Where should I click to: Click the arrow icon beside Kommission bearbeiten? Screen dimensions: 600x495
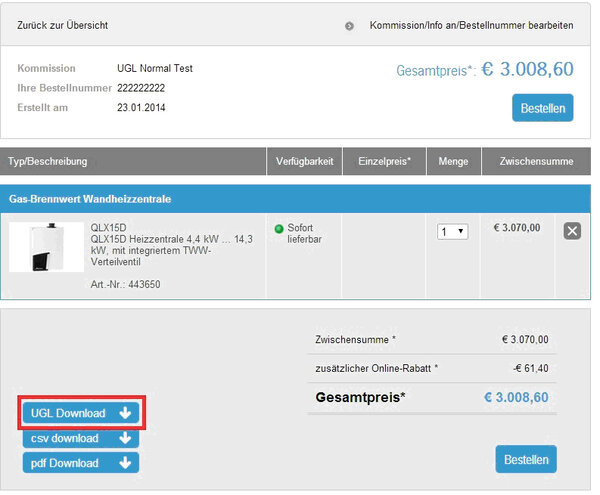(349, 25)
